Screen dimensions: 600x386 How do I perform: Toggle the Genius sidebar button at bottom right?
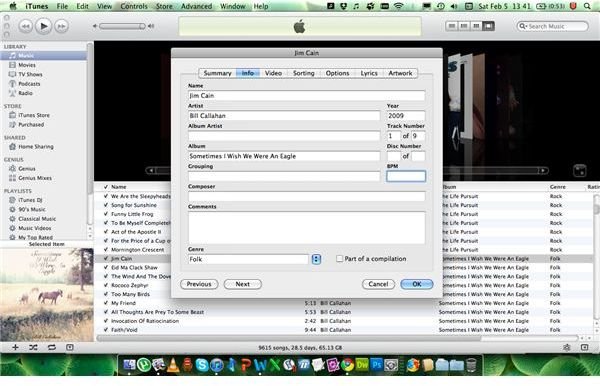[584, 347]
